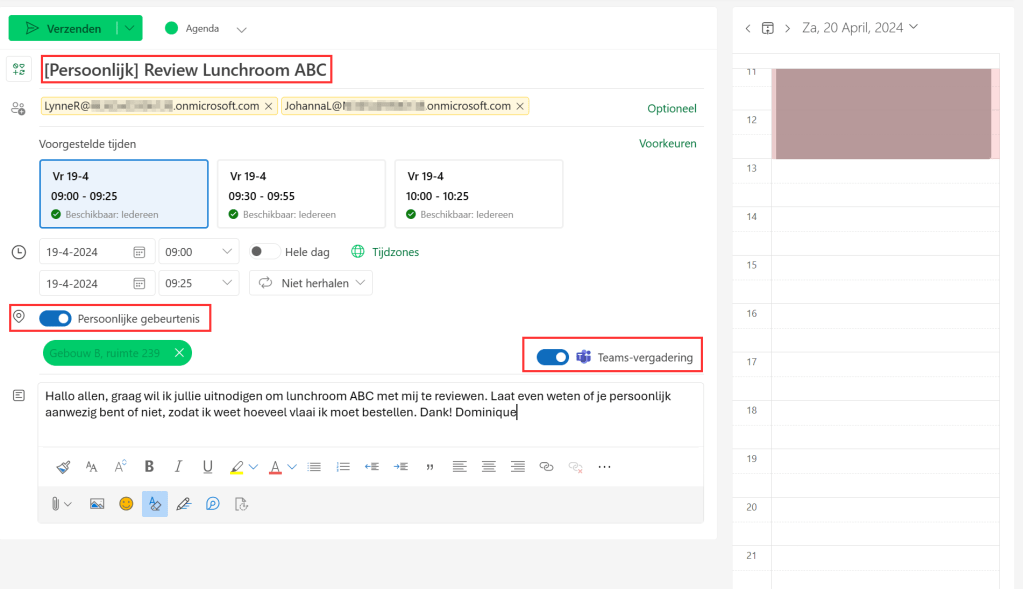1023x589 pixels.
Task: Open Verzenden split-button dropdown arrow
Action: click(129, 29)
